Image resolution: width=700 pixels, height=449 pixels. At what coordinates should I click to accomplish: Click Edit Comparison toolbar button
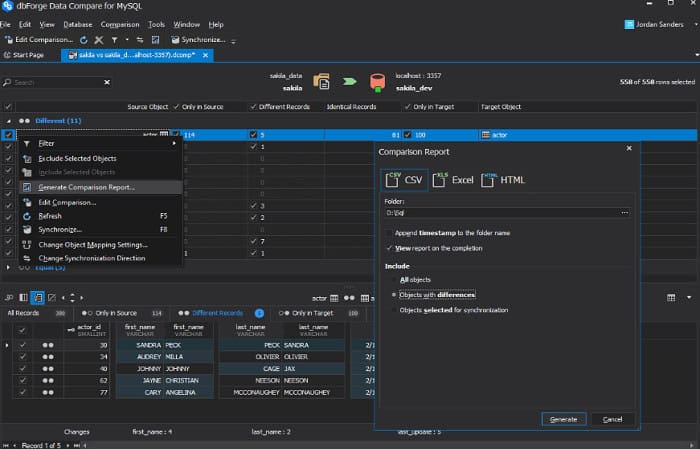[x=39, y=40]
